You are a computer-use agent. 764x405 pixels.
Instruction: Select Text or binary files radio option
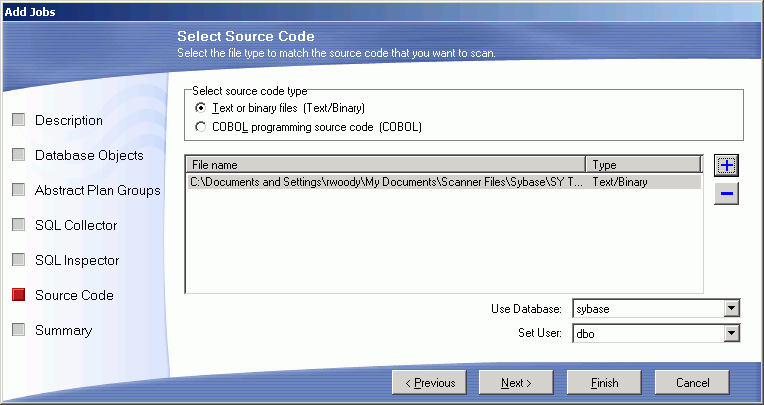click(202, 108)
